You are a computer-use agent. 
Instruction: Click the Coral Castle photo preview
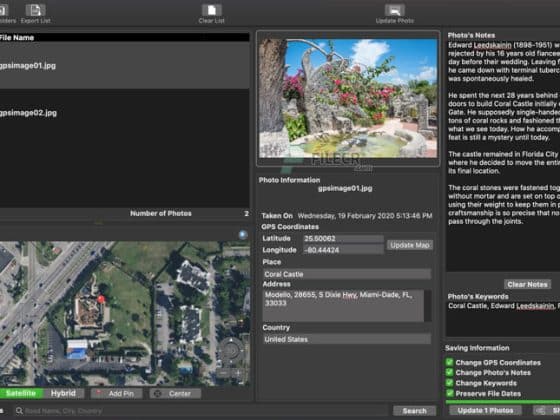[348, 98]
